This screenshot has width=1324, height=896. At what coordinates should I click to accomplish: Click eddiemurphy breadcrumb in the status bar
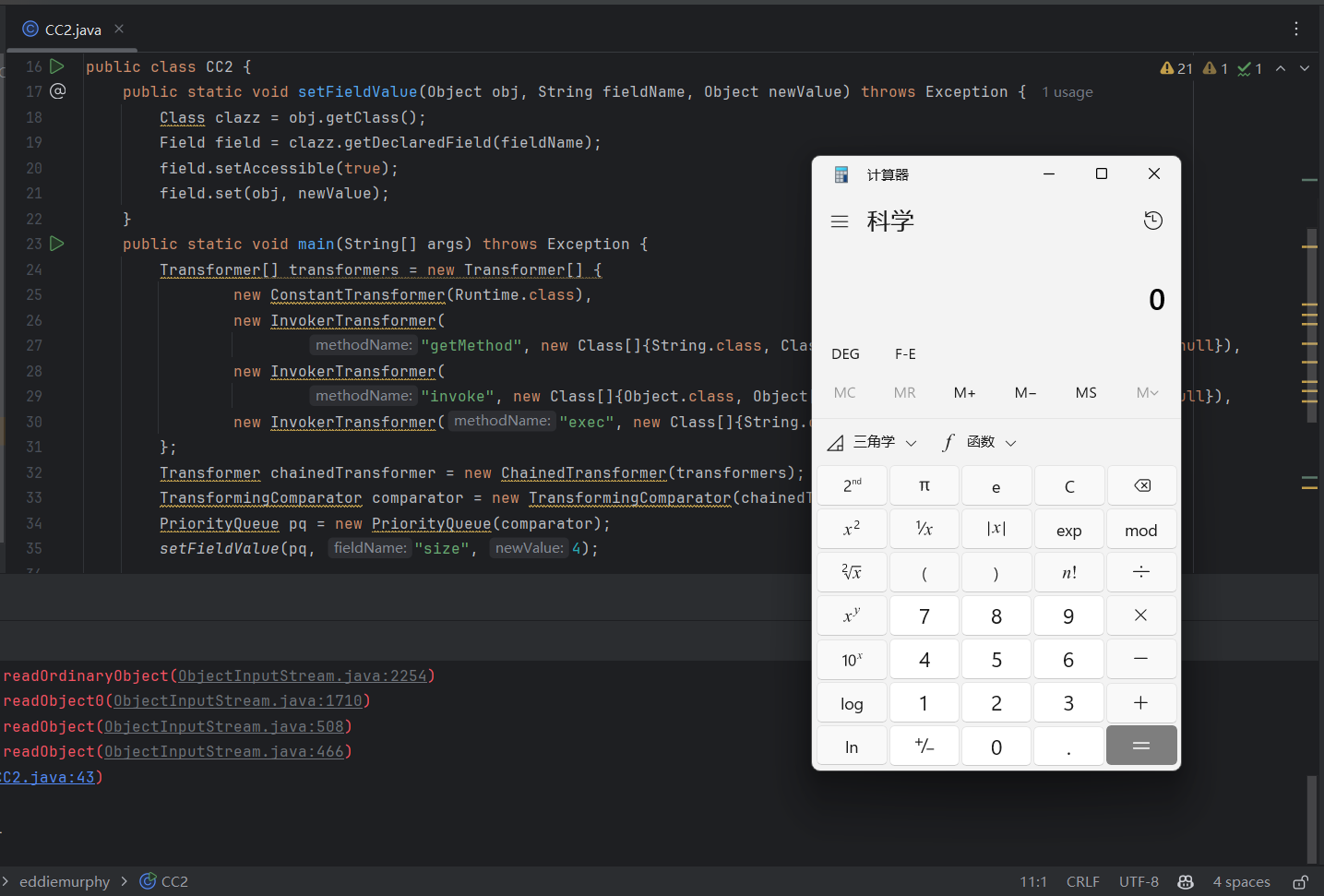[65, 882]
